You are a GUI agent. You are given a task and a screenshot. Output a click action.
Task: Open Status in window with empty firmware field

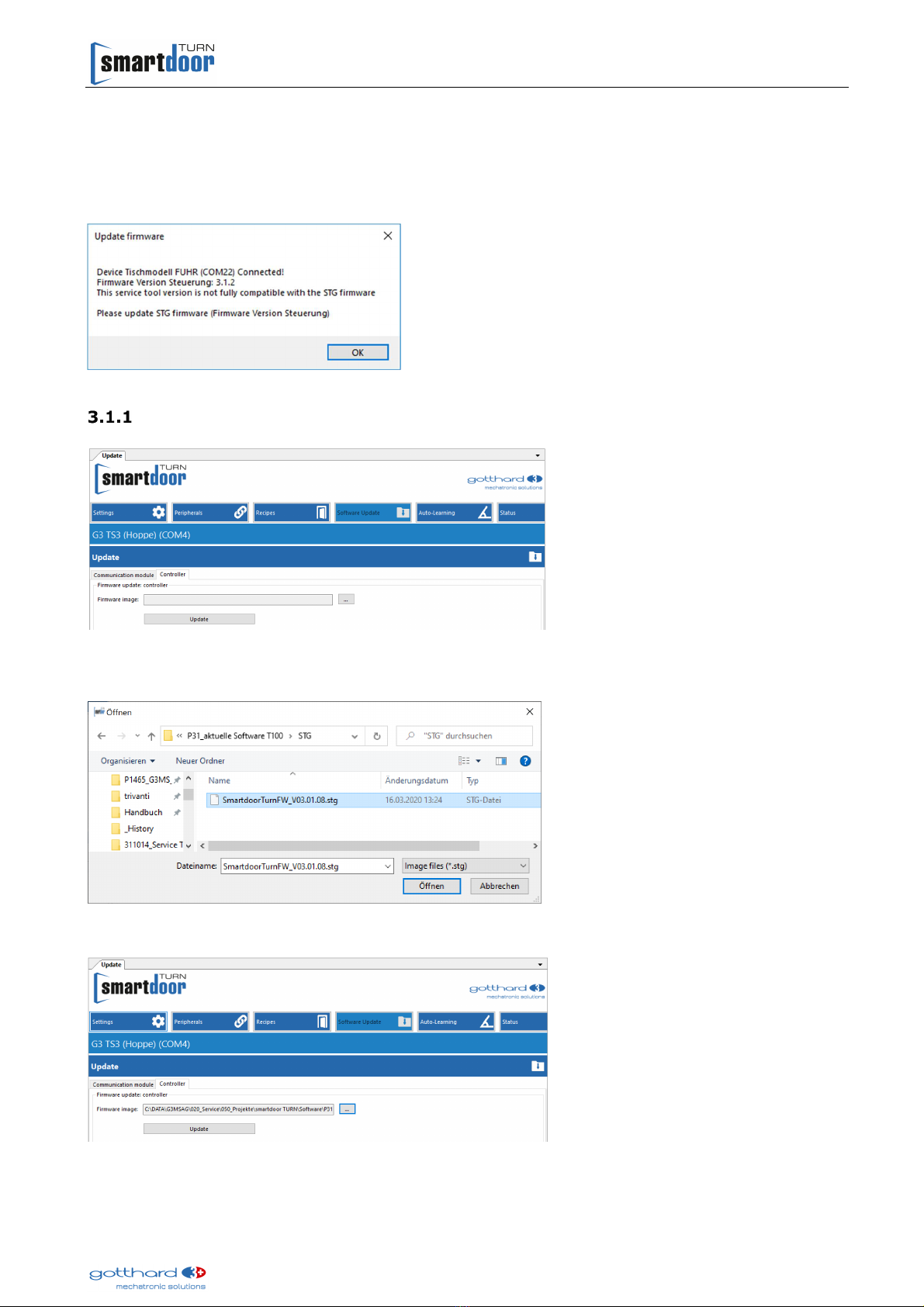click(x=521, y=513)
